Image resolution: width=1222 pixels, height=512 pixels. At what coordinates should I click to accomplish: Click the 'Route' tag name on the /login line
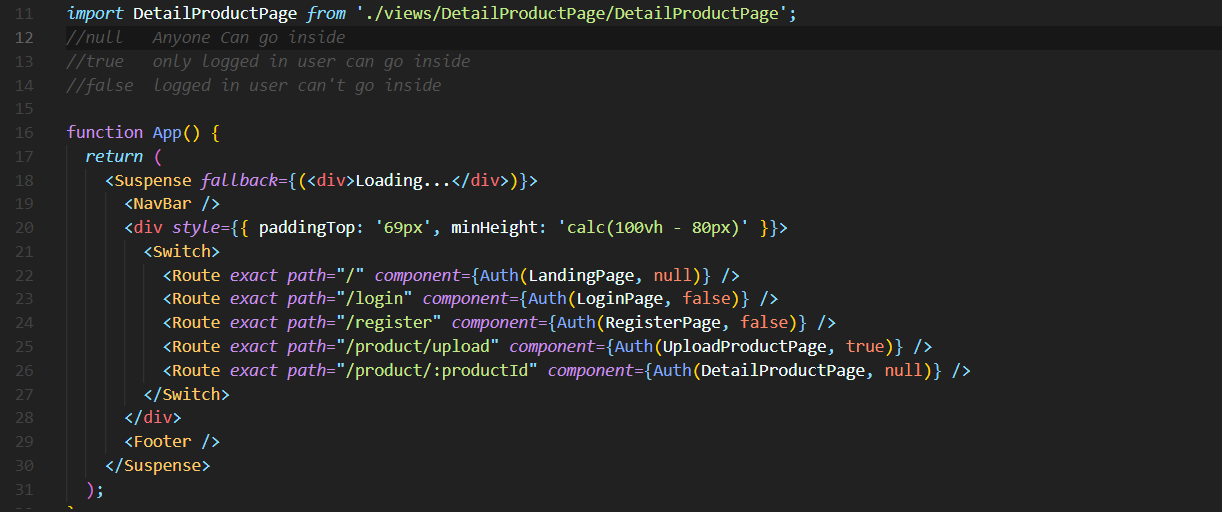coord(196,300)
